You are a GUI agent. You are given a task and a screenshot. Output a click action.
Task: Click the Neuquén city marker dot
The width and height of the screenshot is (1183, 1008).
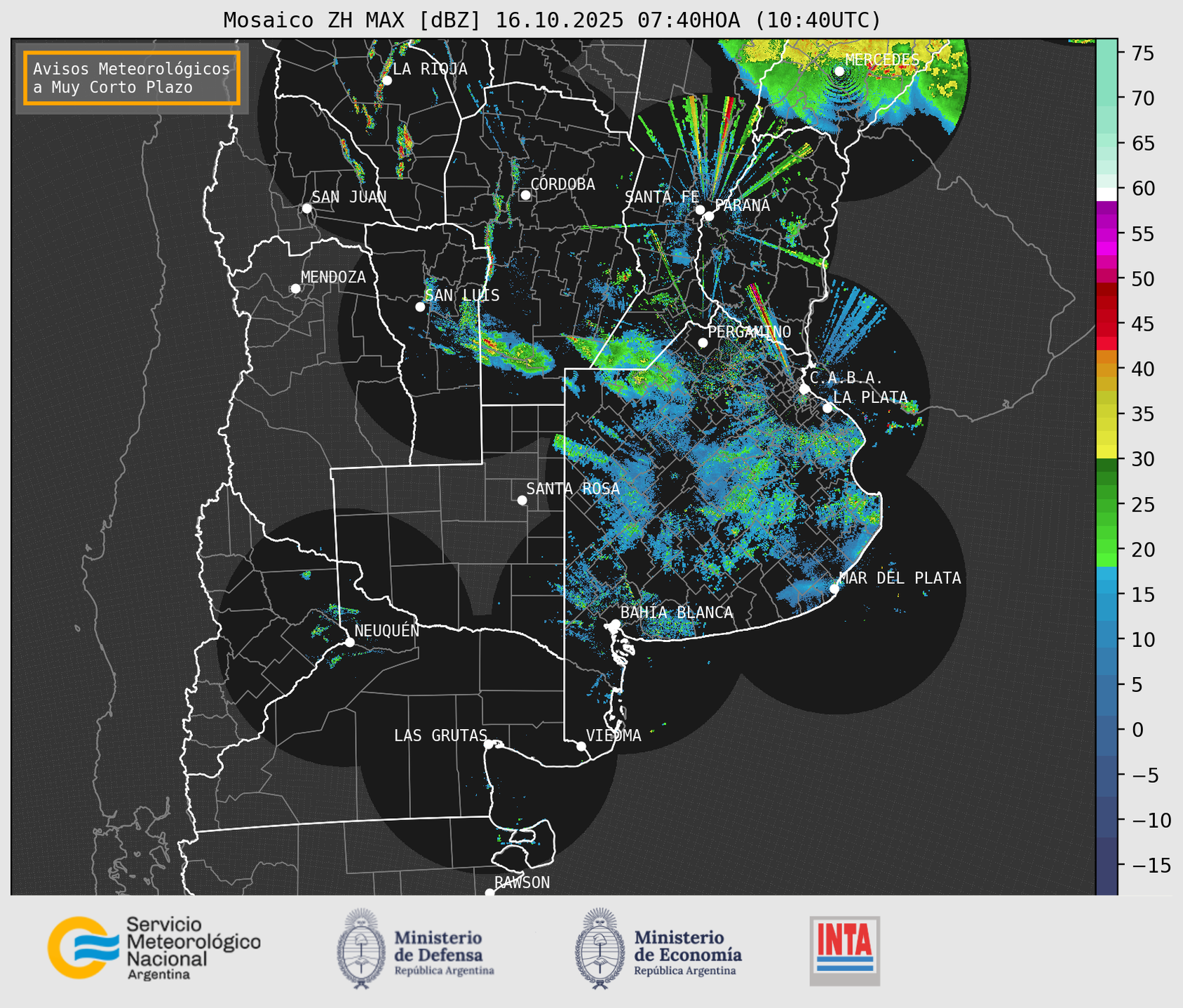pyautogui.click(x=349, y=642)
